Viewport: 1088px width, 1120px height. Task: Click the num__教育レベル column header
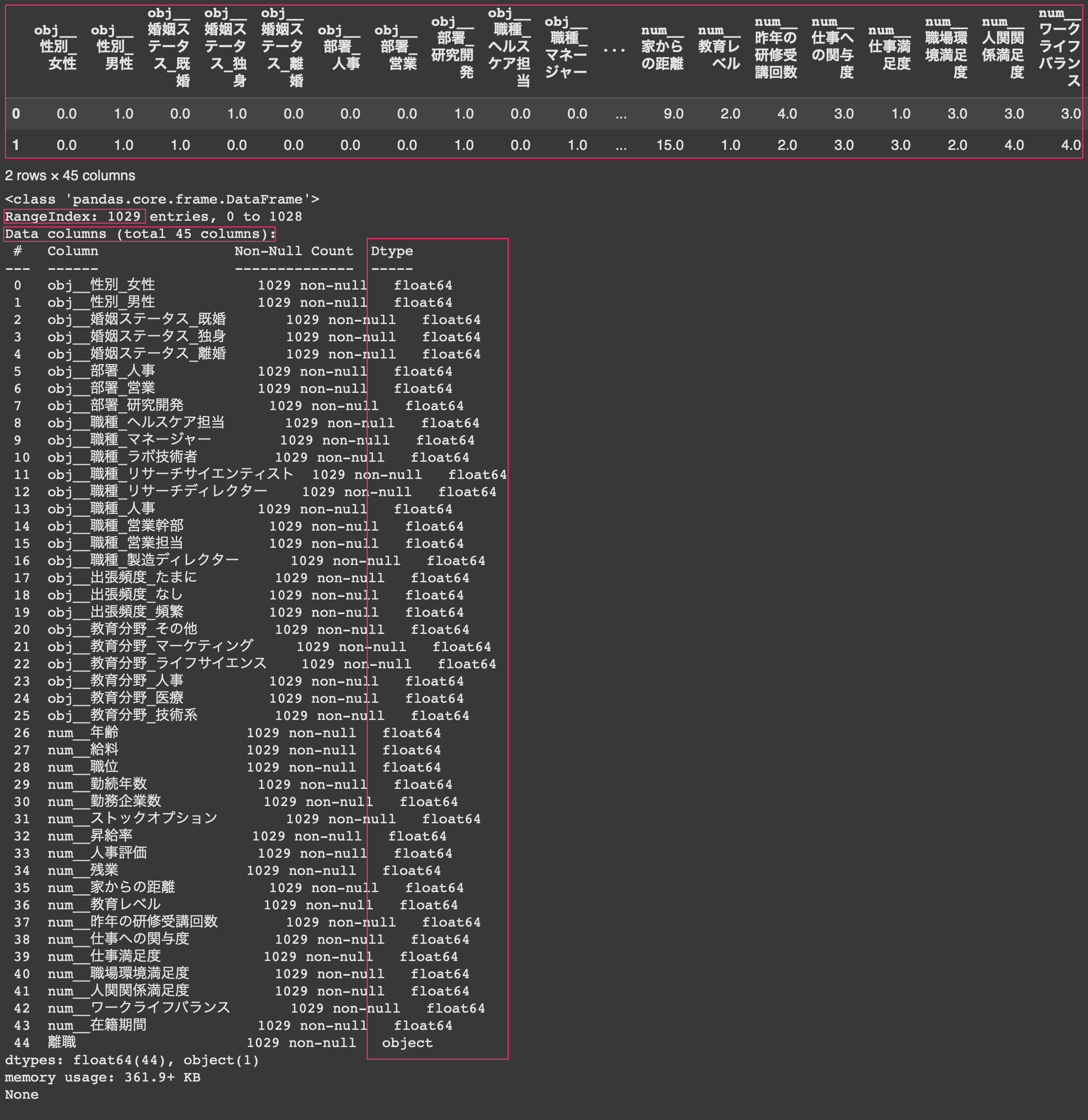[x=719, y=47]
